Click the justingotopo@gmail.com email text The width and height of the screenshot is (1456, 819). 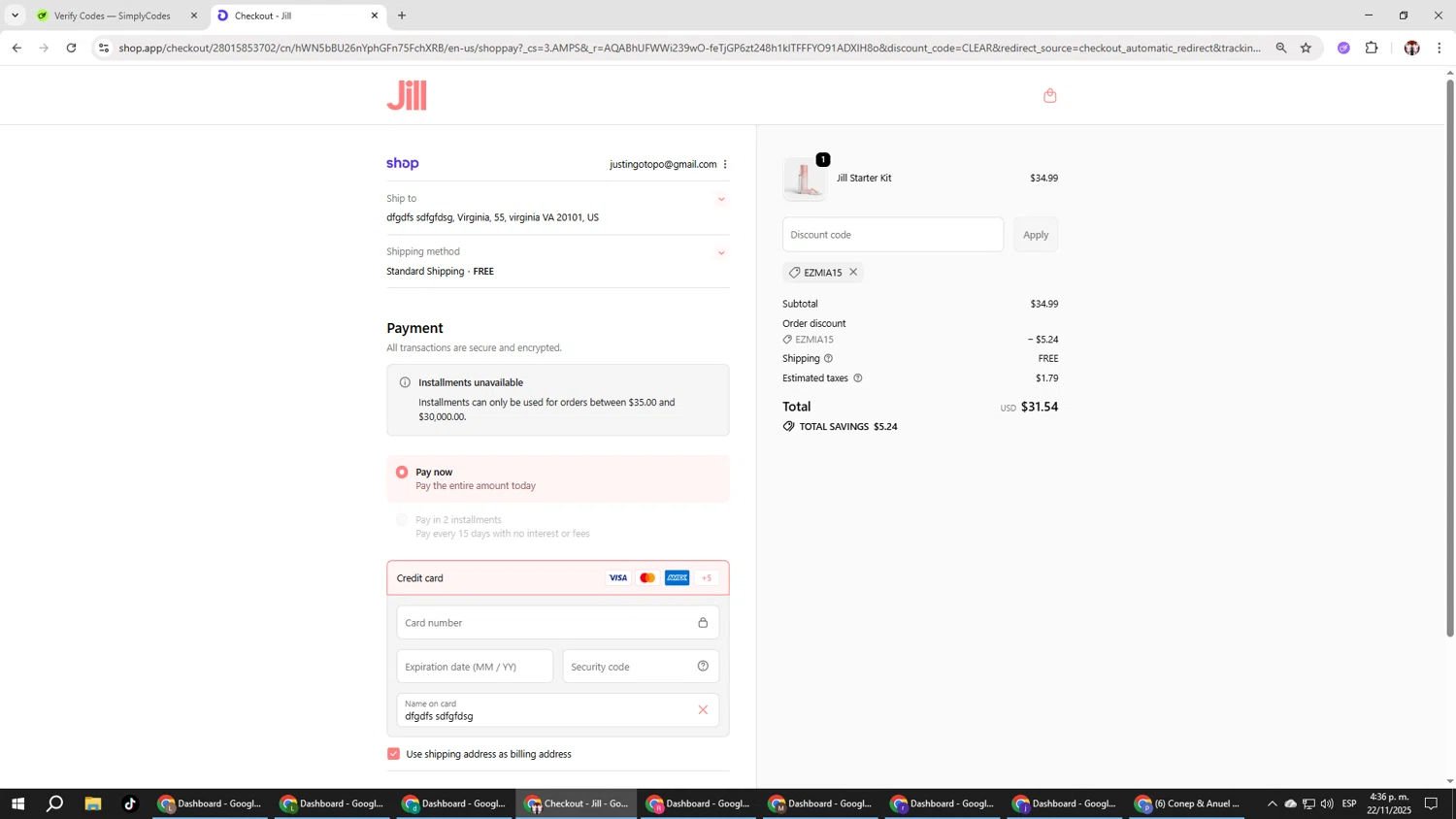coord(663,164)
